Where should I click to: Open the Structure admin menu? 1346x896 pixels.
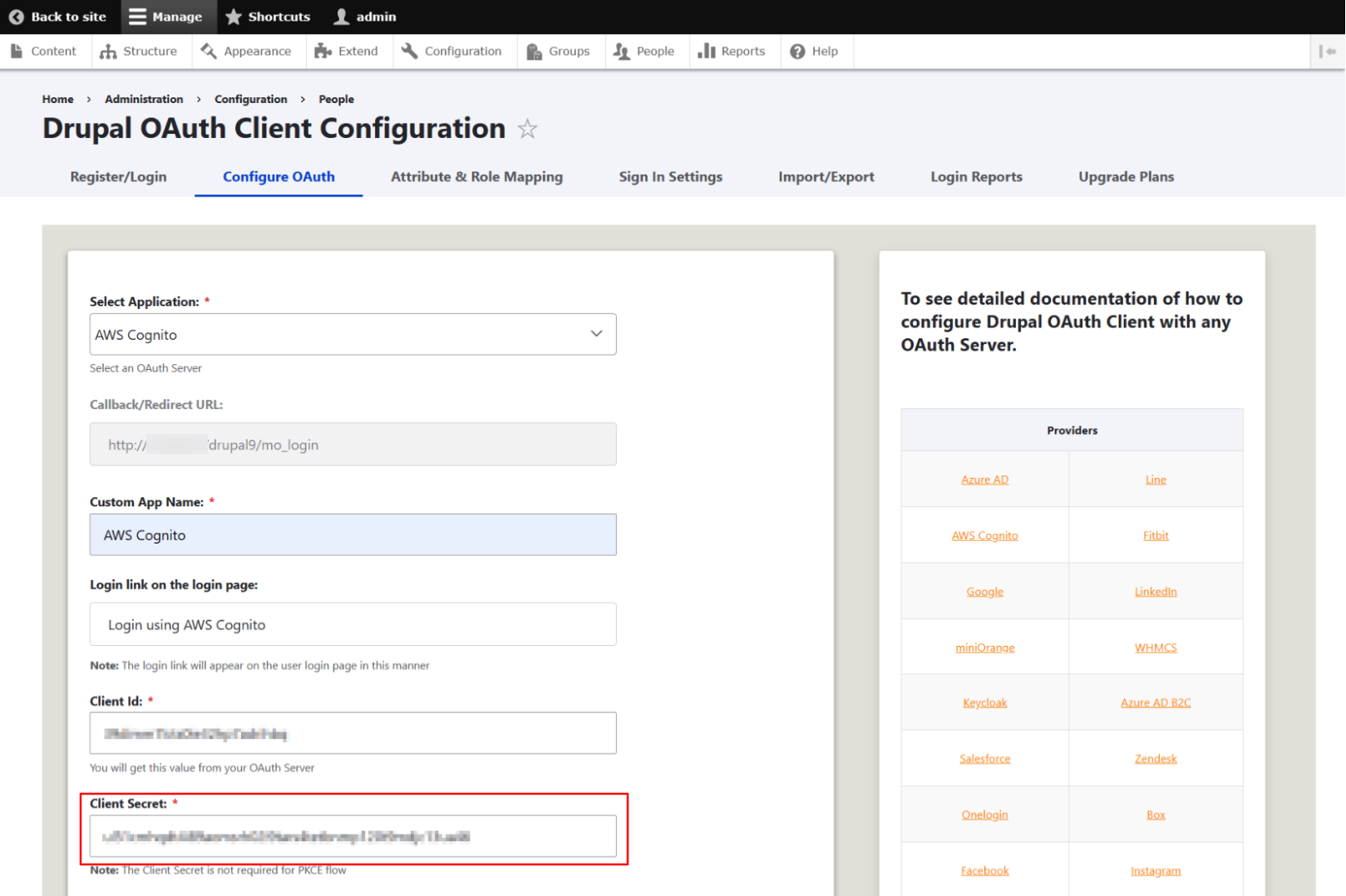(139, 52)
